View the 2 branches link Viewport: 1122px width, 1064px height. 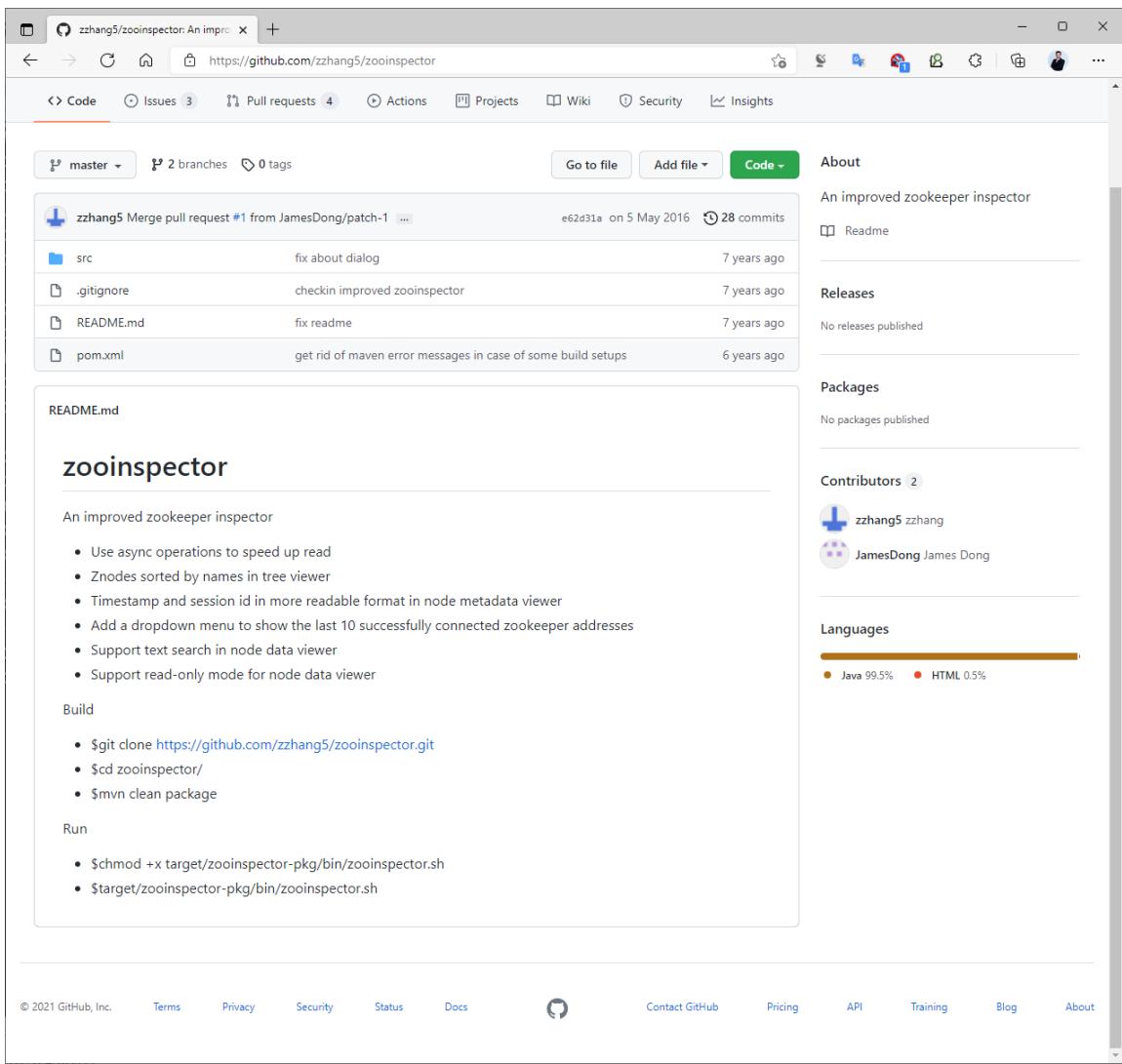coord(189,165)
